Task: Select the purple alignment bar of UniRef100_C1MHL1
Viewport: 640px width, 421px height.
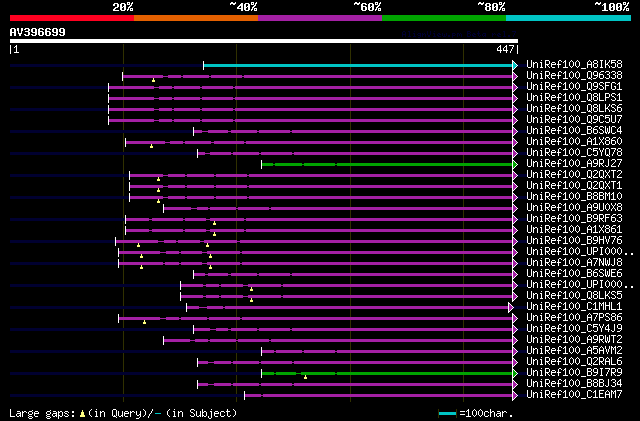Action: [x=348, y=307]
